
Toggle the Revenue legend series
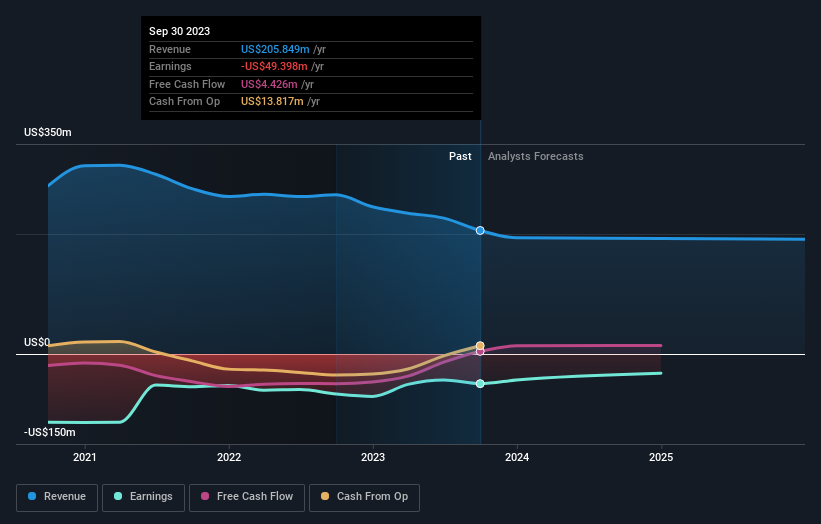point(57,497)
